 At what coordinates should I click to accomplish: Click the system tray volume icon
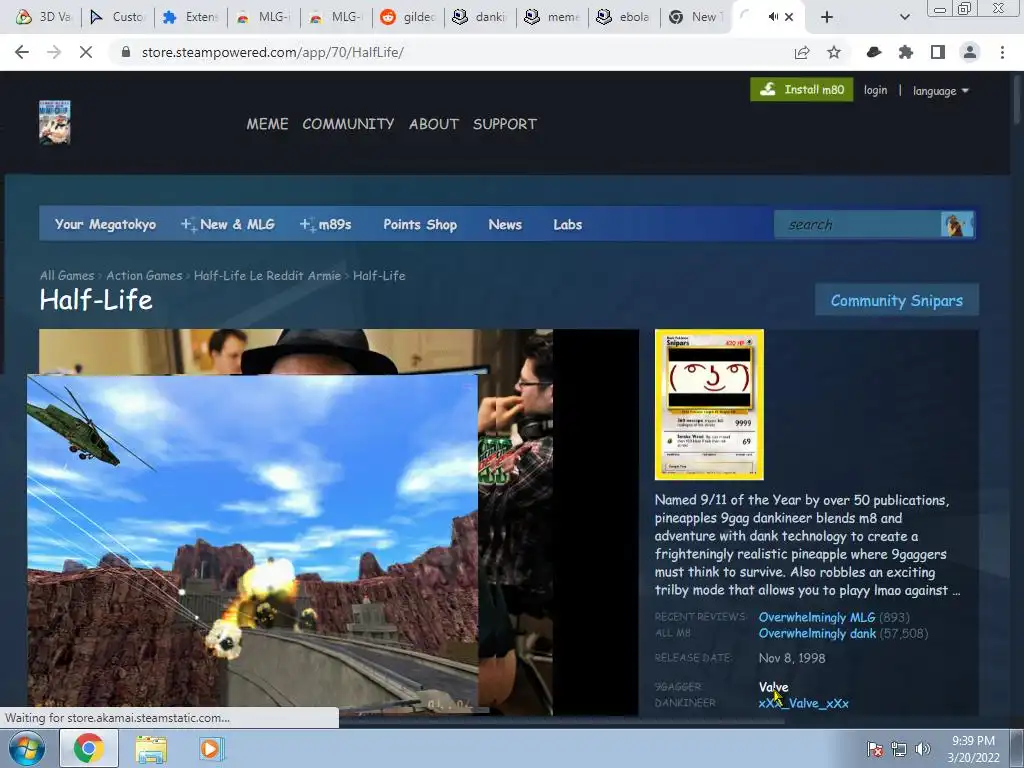tap(923, 749)
